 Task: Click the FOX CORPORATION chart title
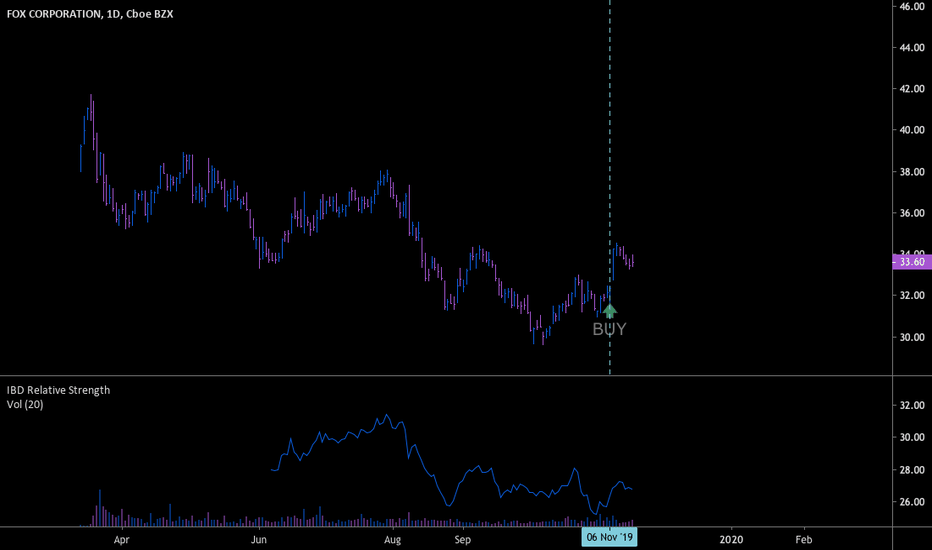pyautogui.click(x=90, y=14)
